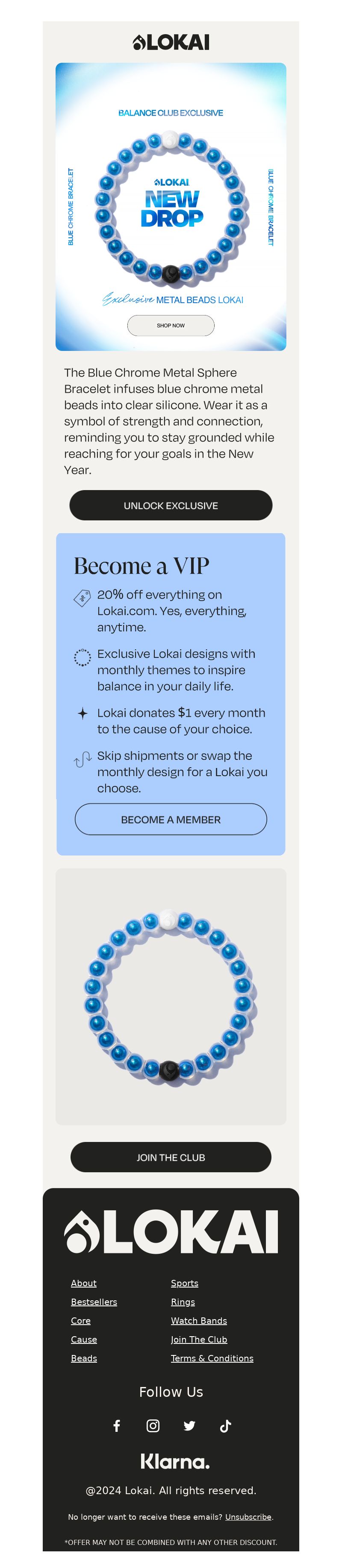Open the Twitter bird icon
Screen dimensions: 342x1568
click(x=189, y=1425)
